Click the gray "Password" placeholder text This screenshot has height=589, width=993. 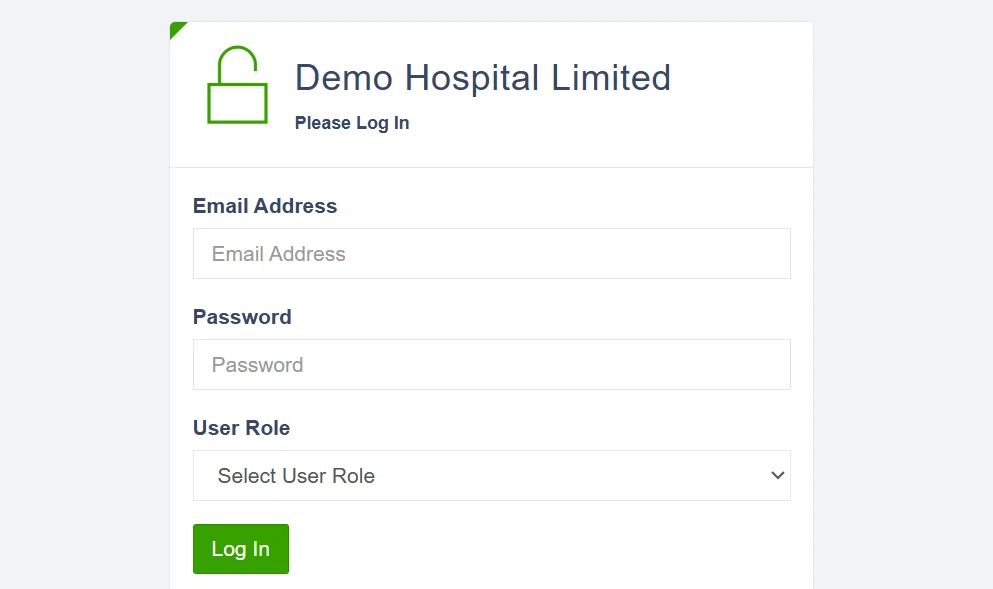257,365
